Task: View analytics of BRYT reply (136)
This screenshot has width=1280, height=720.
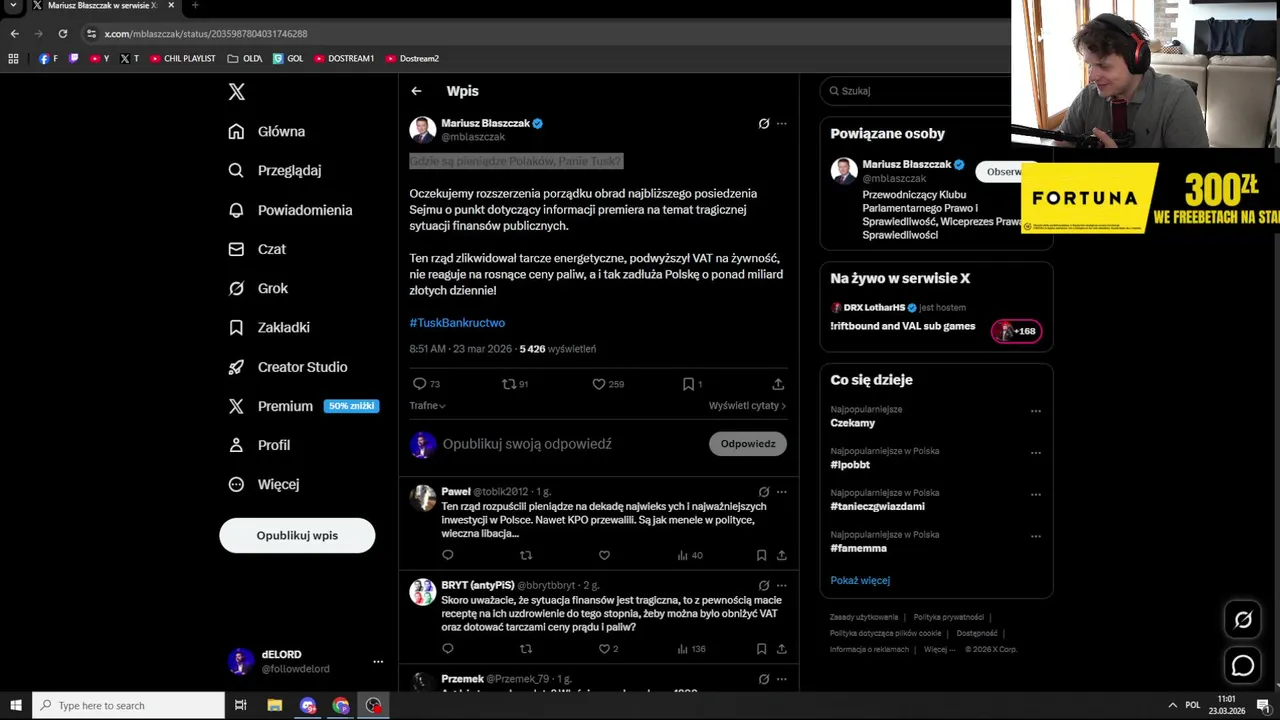Action: tap(692, 649)
